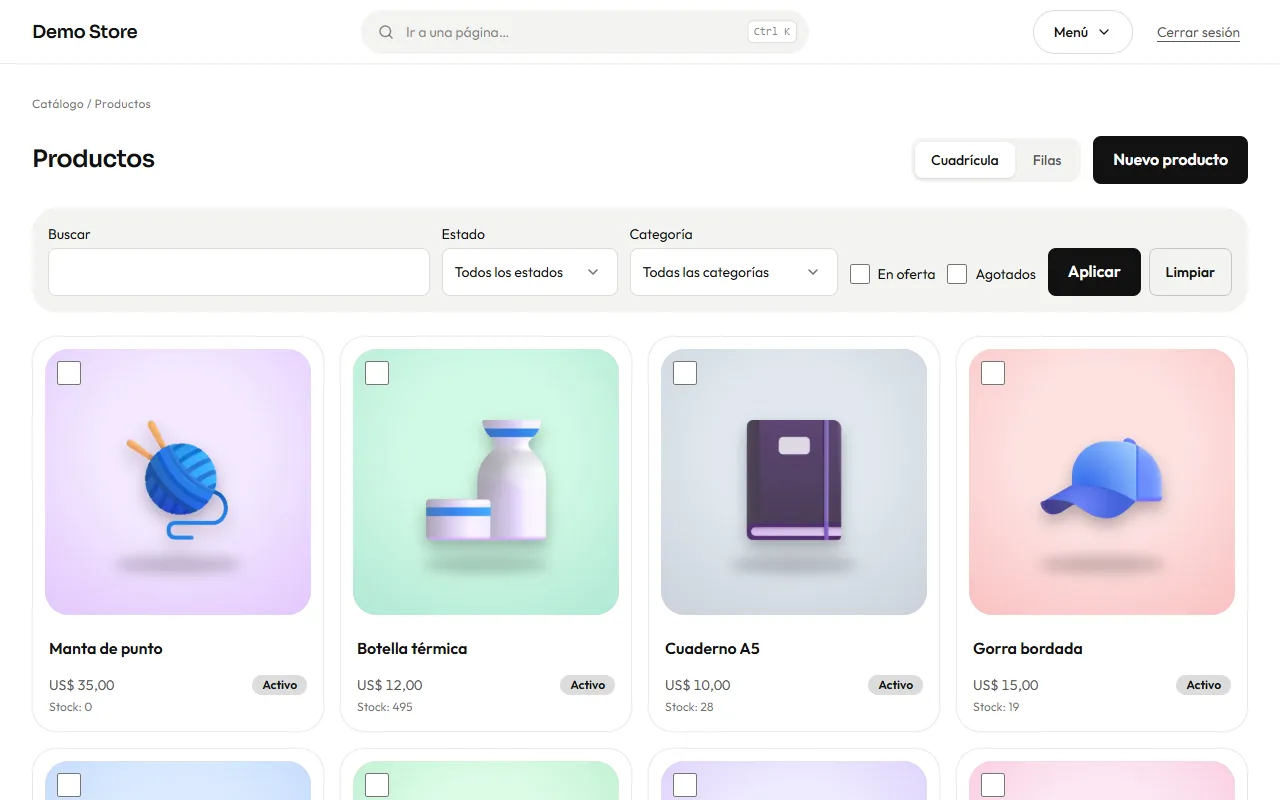The height and width of the screenshot is (800, 1280).
Task: Click the Nuevo producto button
Action: 1170,160
